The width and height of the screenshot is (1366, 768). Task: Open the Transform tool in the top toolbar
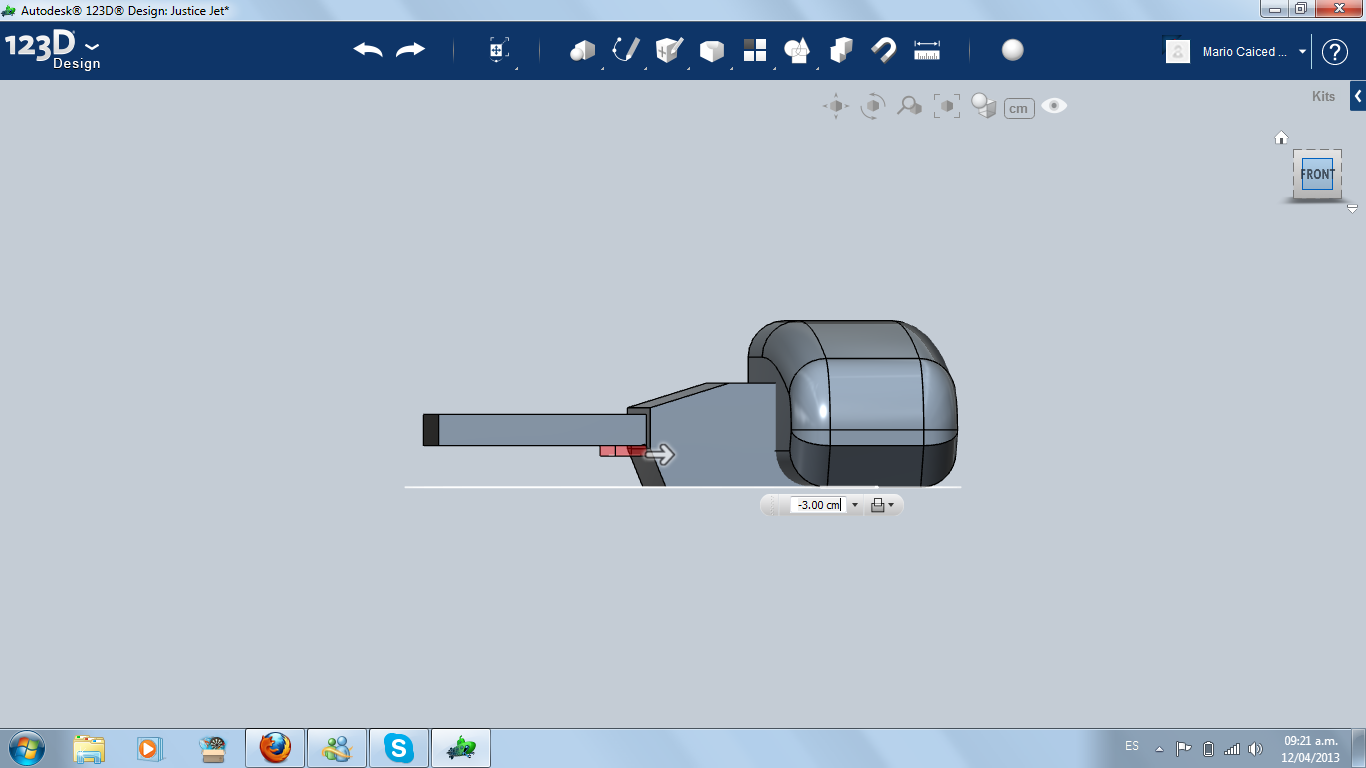click(x=499, y=50)
